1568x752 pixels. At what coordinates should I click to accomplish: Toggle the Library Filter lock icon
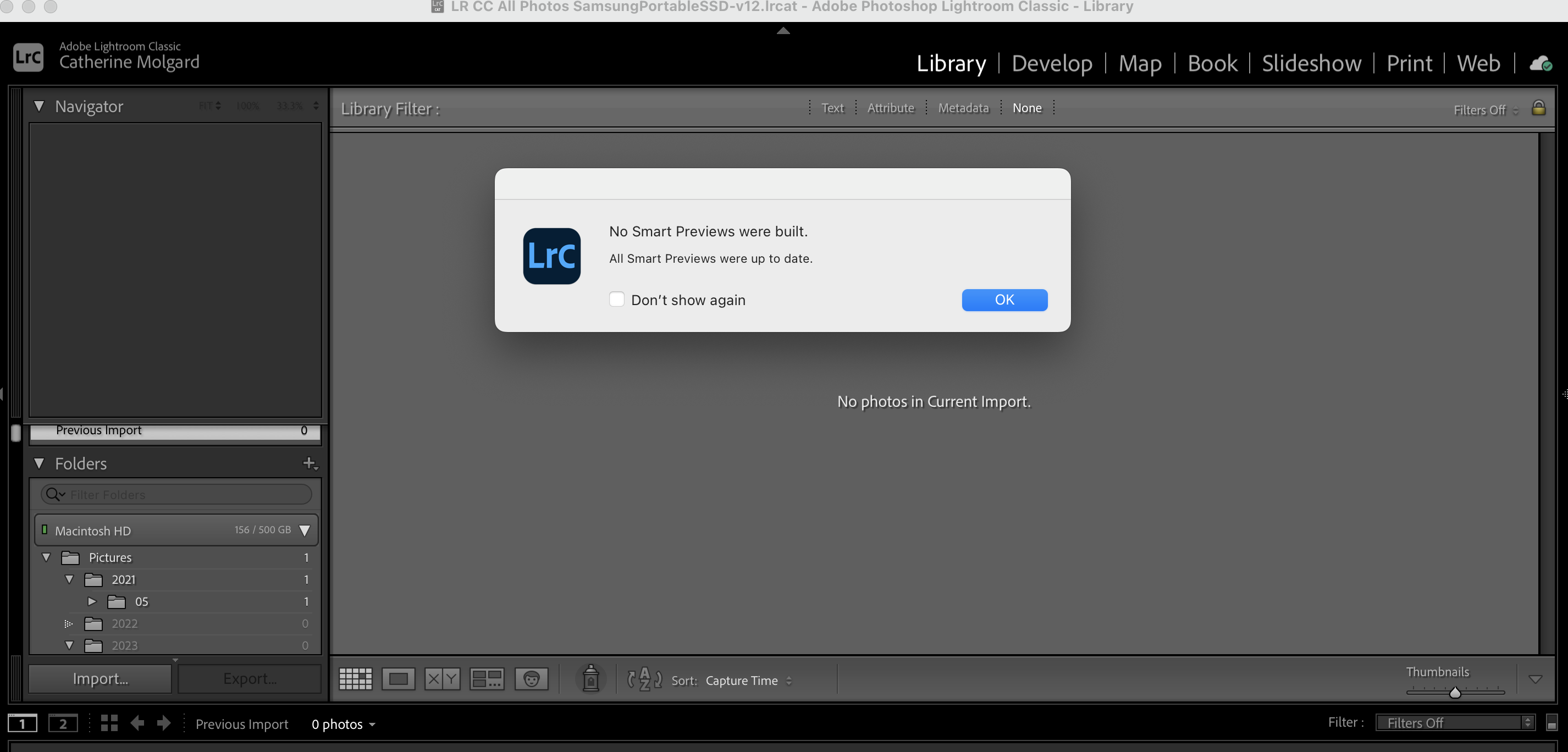click(x=1539, y=108)
